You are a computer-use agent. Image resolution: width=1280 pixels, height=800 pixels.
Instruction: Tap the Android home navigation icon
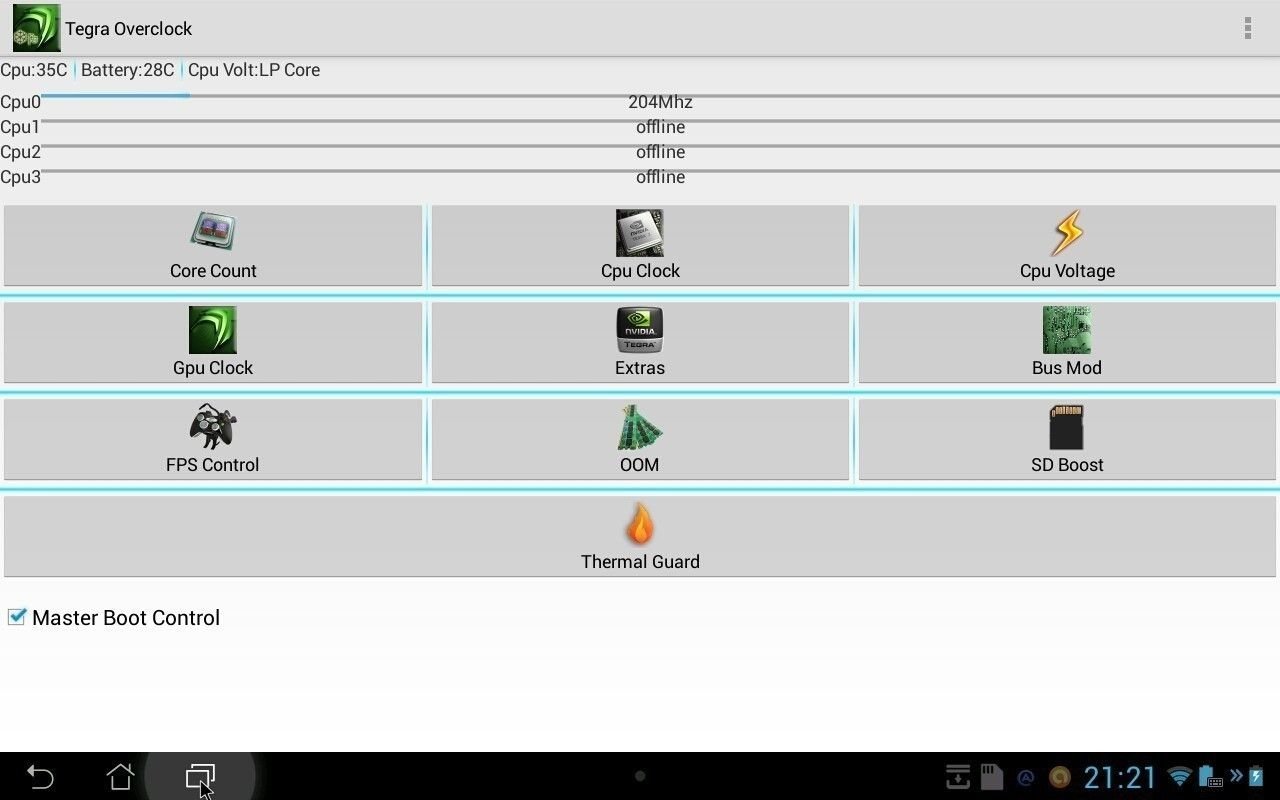tap(120, 776)
